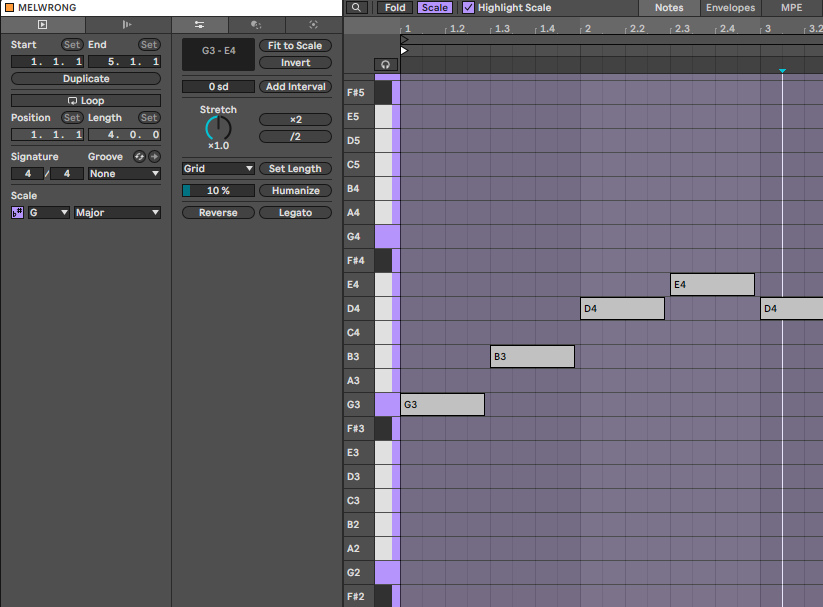Toggle the Fold button
This screenshot has height=607, width=823.
(395, 7)
